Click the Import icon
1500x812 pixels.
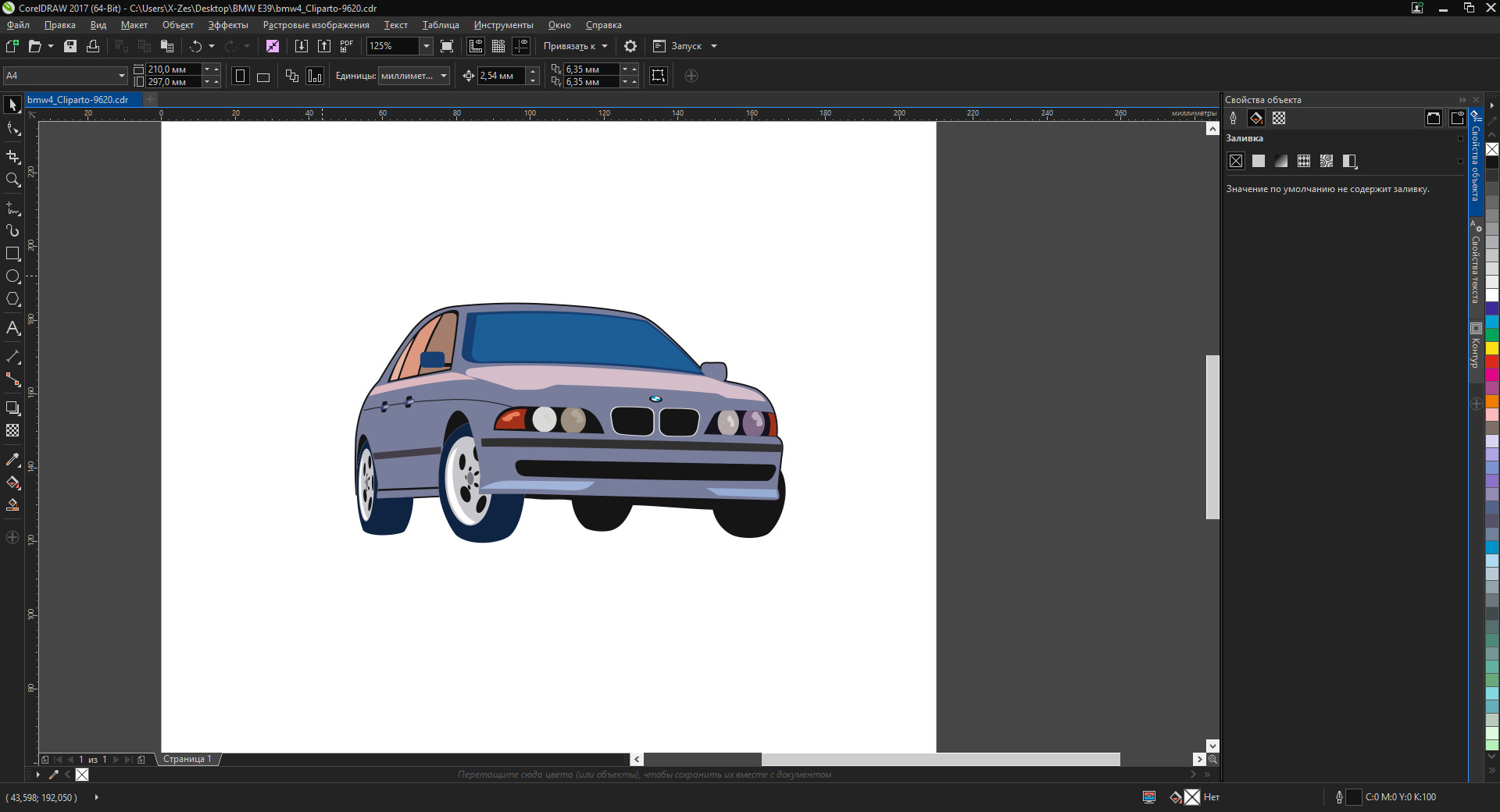(x=302, y=46)
